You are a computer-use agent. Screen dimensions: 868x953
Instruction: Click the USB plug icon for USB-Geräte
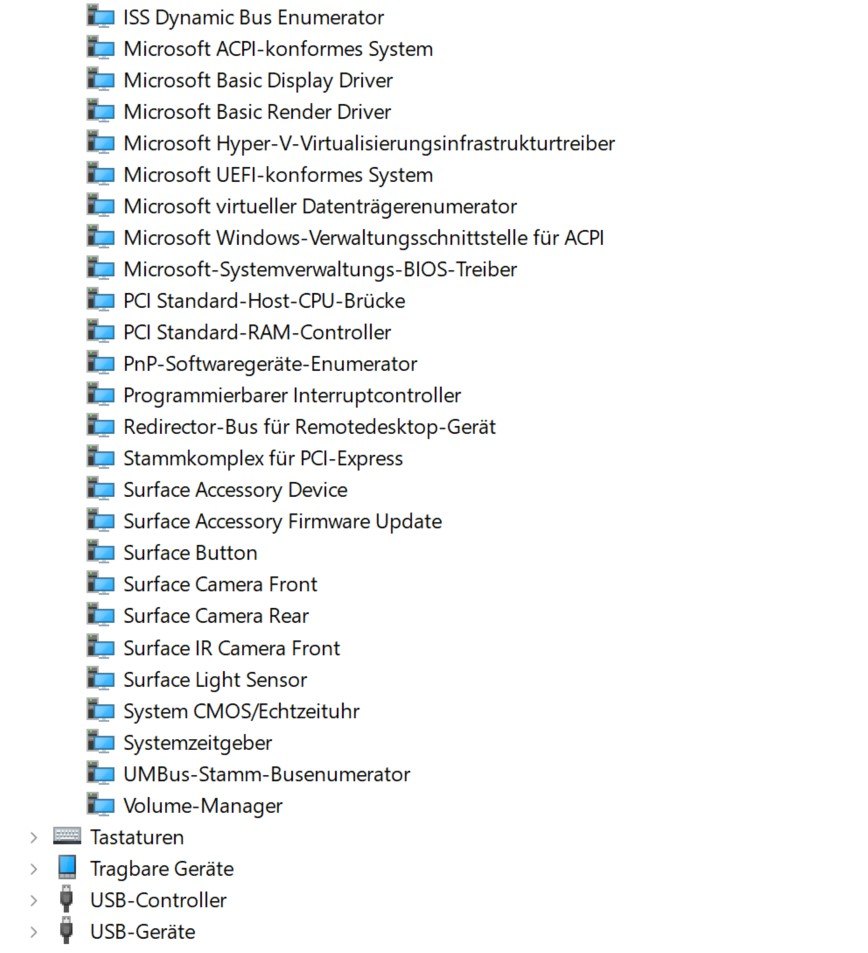(67, 931)
